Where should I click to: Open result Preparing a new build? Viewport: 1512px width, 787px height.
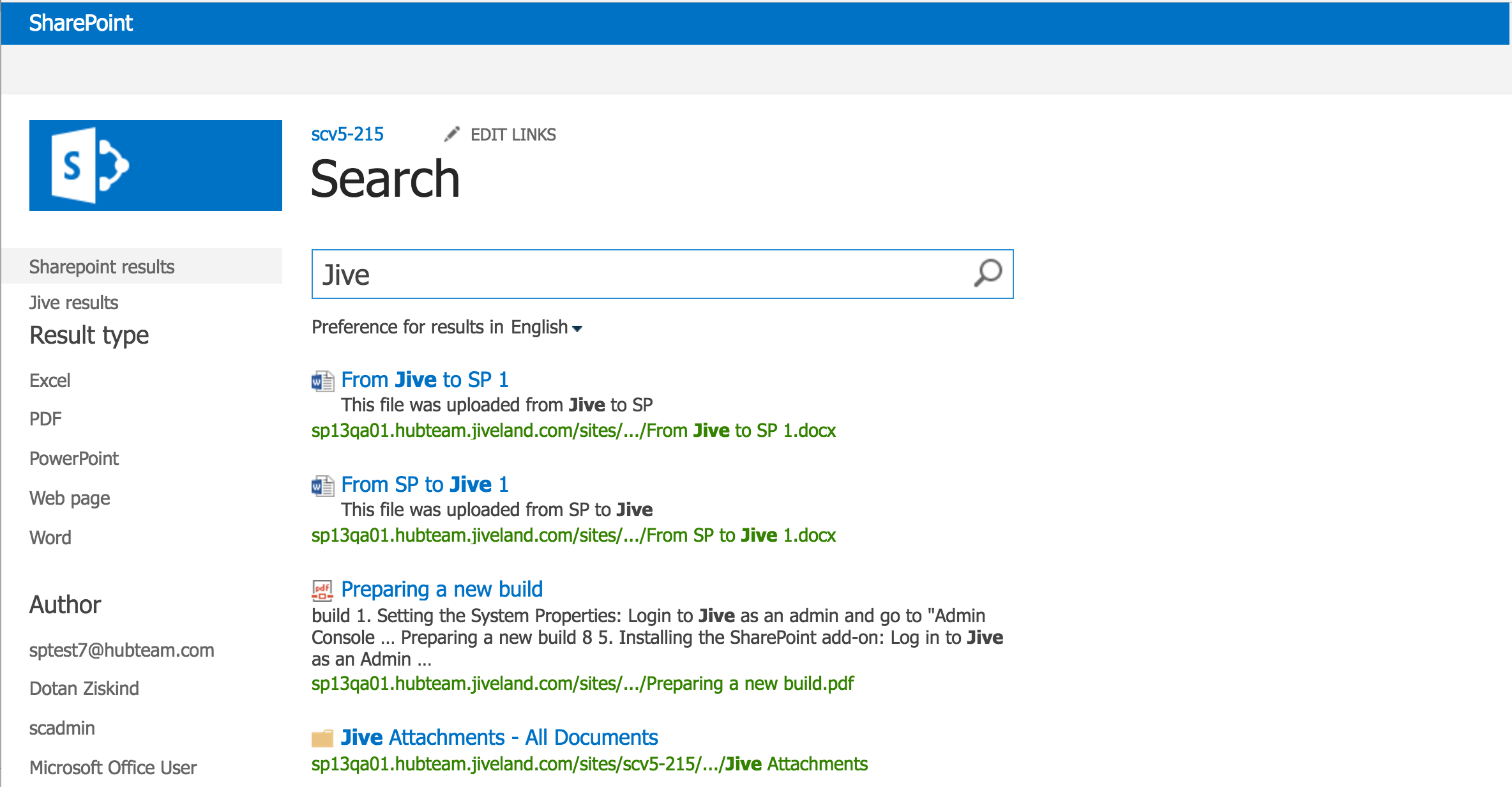pos(442,590)
